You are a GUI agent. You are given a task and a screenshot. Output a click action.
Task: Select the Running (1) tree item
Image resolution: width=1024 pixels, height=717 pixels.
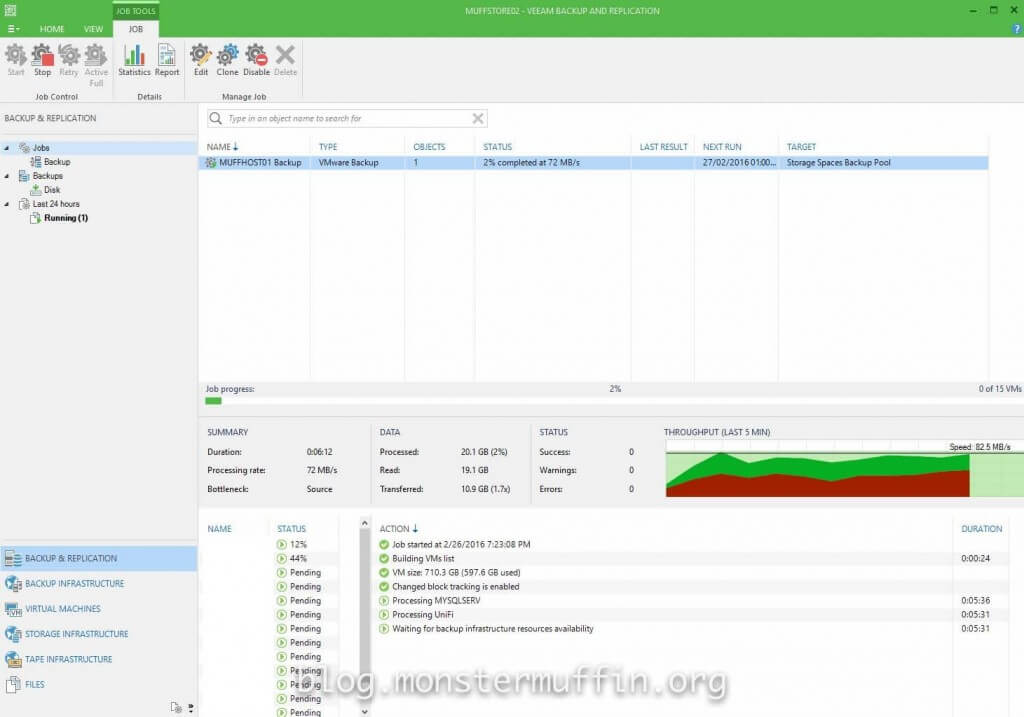[66, 218]
